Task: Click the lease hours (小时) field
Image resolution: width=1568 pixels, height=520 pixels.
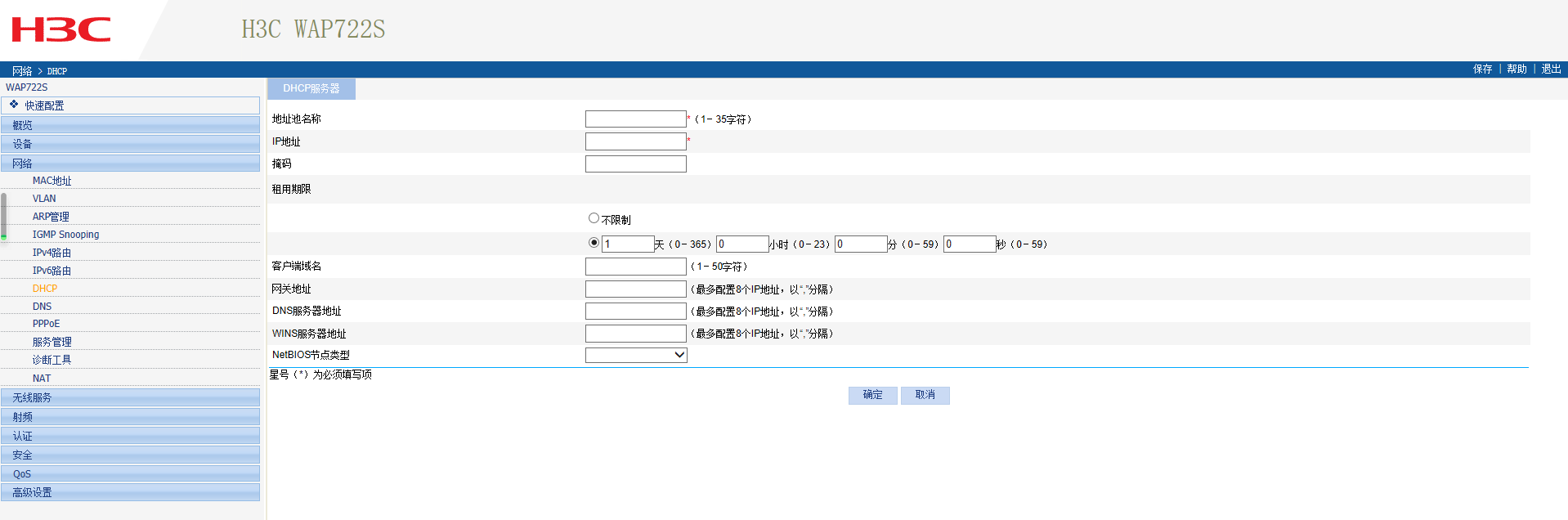Action: click(x=742, y=244)
